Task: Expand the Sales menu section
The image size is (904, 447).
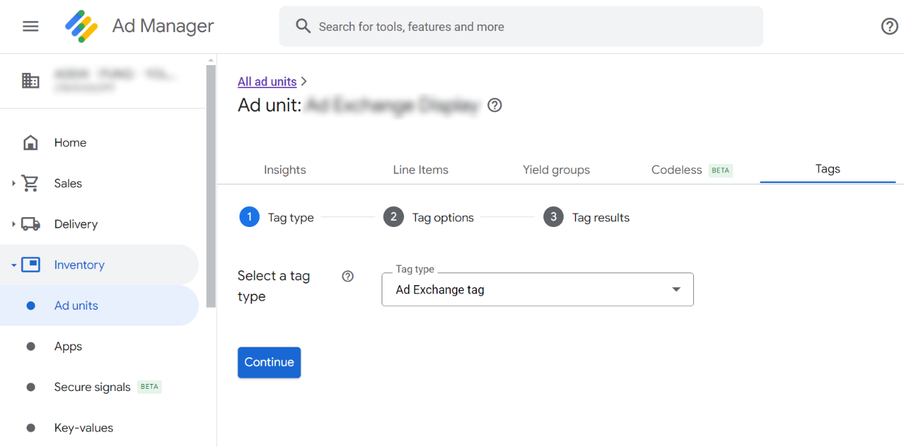Action: pyautogui.click(x=13, y=184)
